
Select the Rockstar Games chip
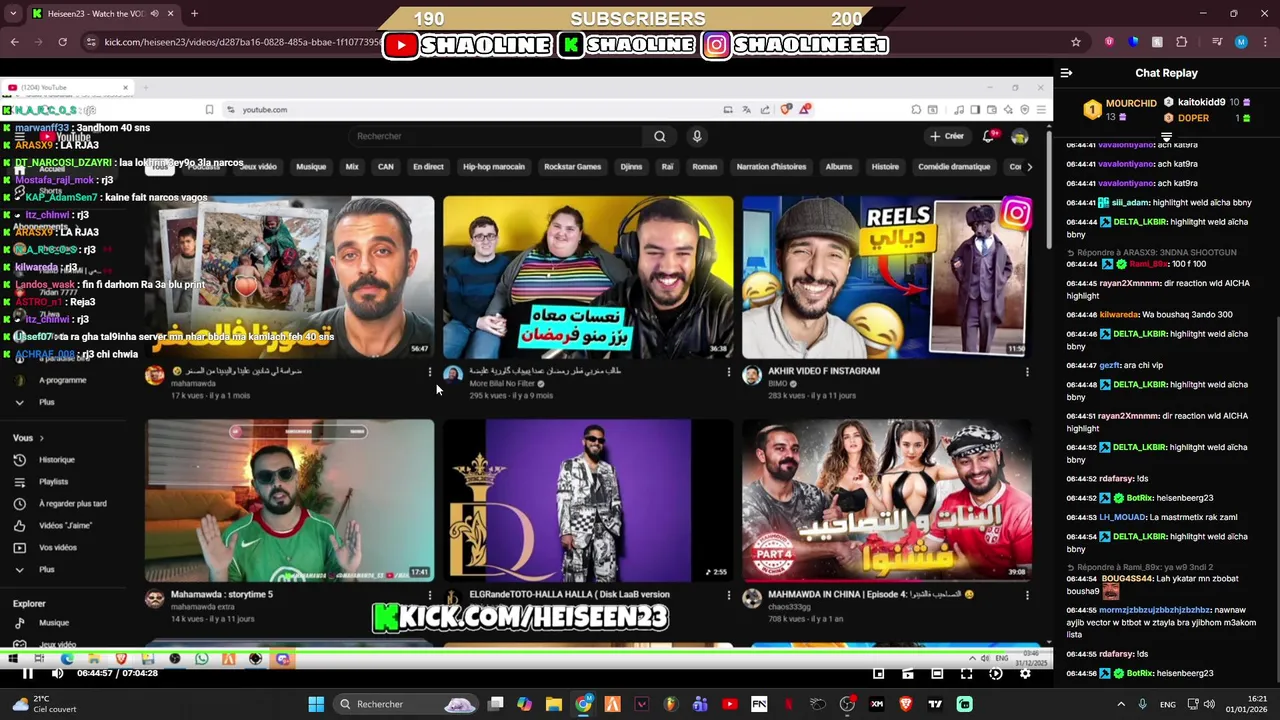tap(572, 167)
